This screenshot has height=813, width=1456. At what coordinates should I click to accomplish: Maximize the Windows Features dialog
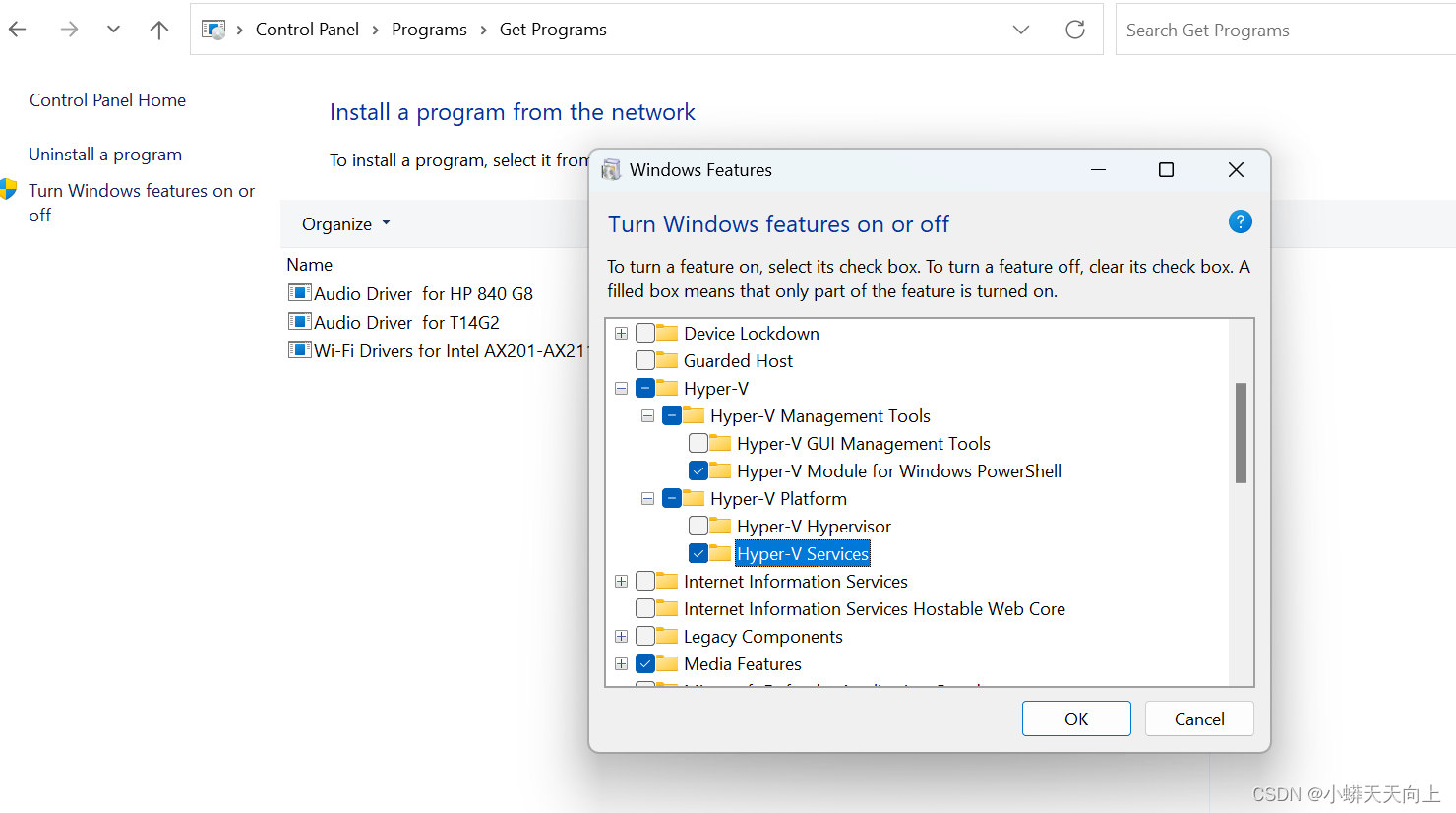coord(1167,170)
